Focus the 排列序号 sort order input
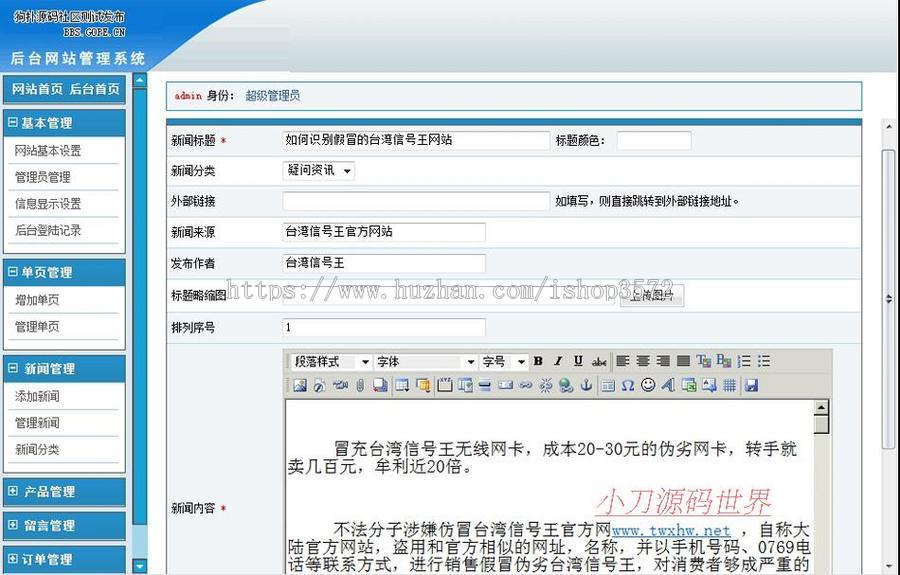The height and width of the screenshot is (575, 900). coord(384,328)
